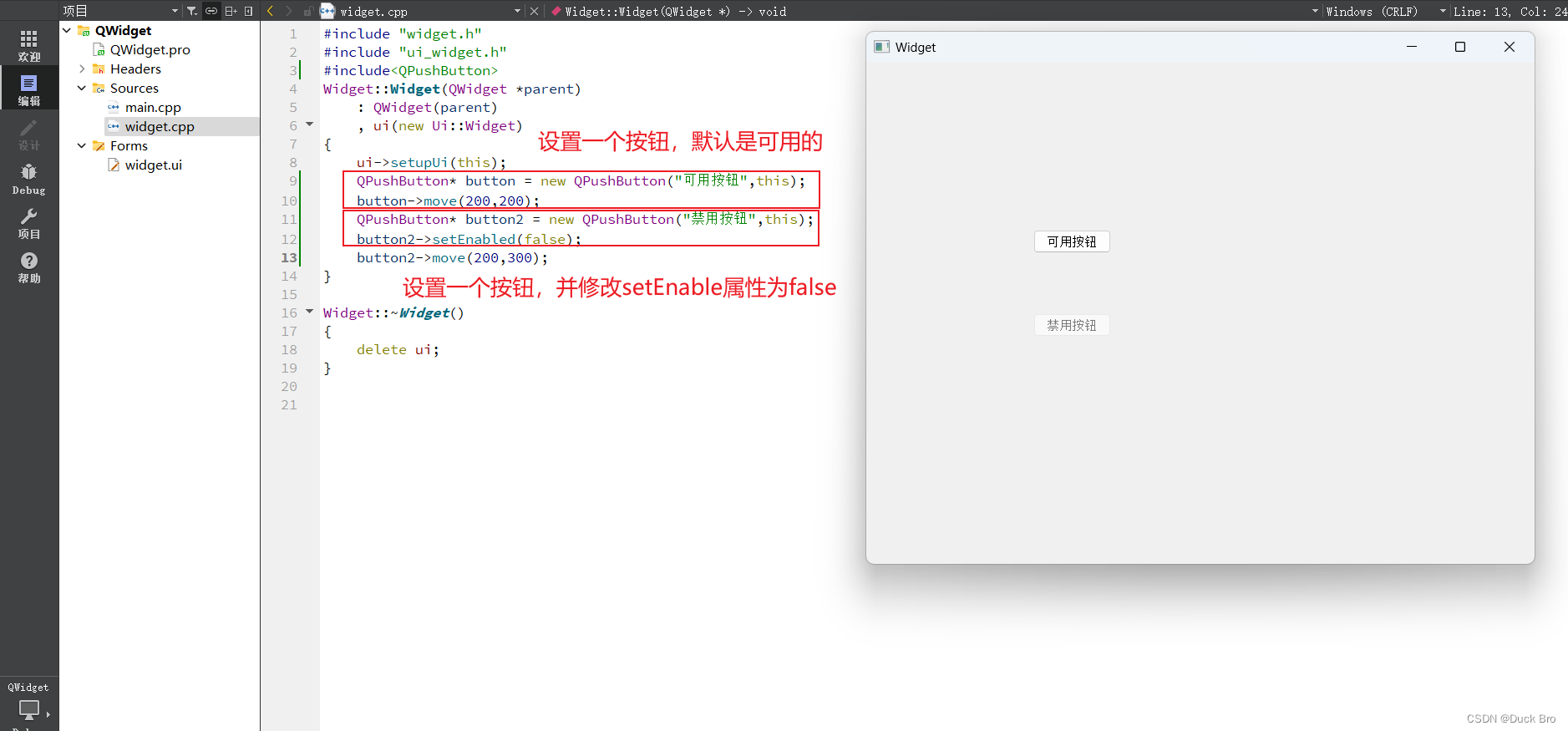Screen dimensions: 1568x731
Task: Click the QWidget kit selector side arrow
Action: [x=48, y=714]
